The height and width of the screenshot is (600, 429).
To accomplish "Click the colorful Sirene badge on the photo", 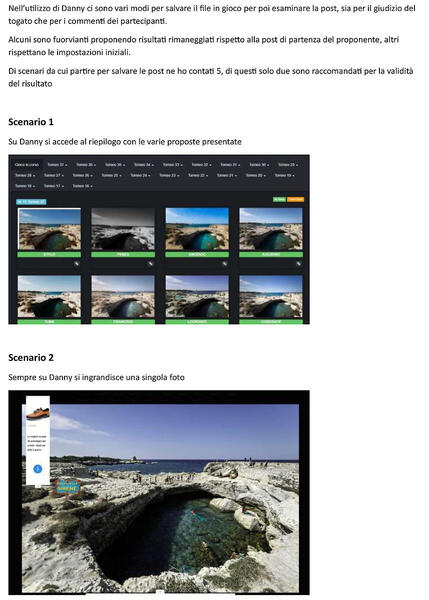I will [67, 487].
